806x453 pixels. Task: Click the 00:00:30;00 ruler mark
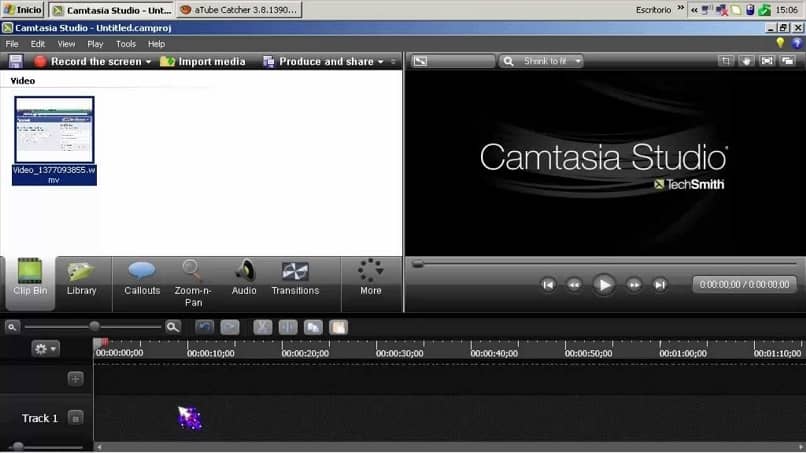(x=399, y=353)
